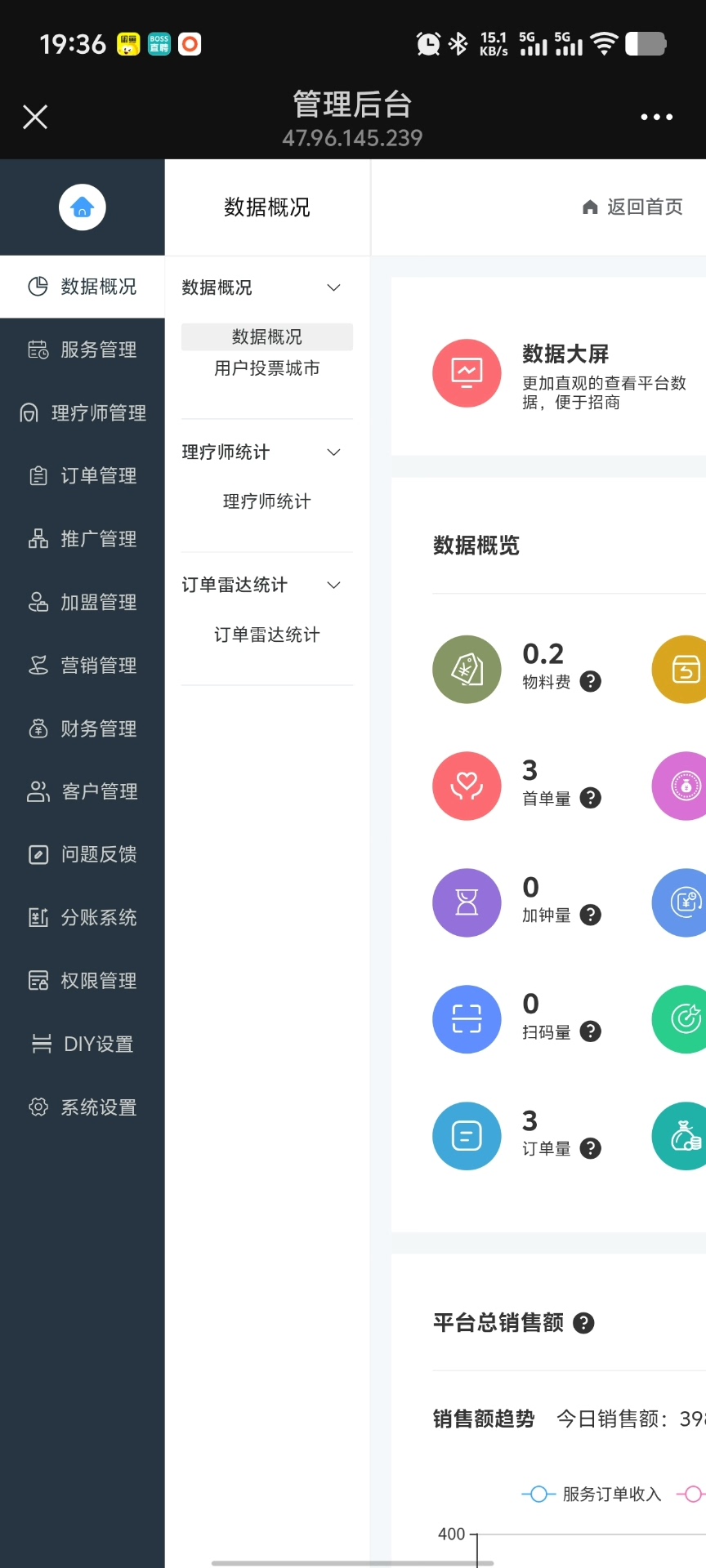Collapse the 订单雷达统计 submenu chevron
This screenshot has height=1568, width=706.
pos(333,585)
